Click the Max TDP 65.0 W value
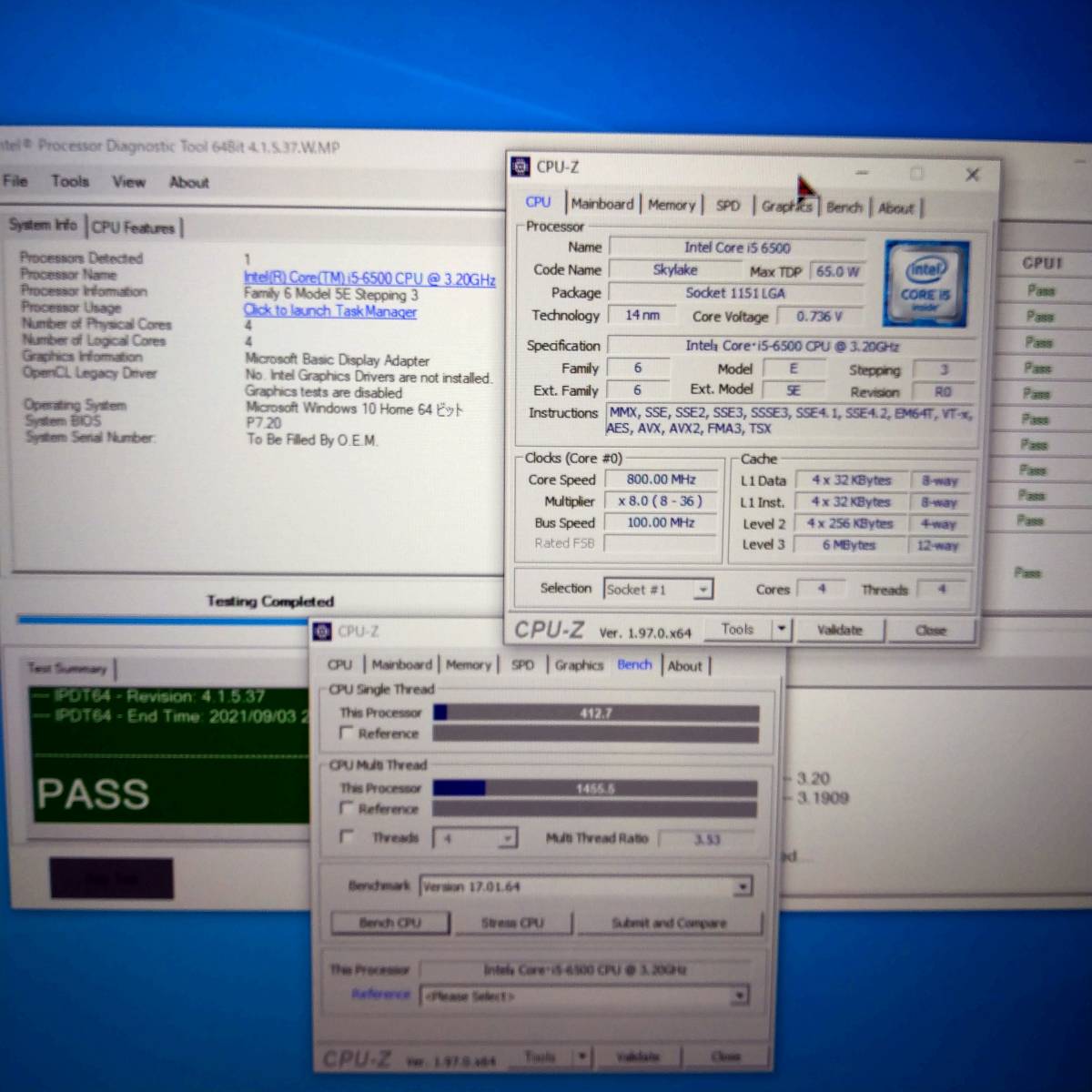Image resolution: width=1092 pixels, height=1092 pixels. [x=837, y=272]
